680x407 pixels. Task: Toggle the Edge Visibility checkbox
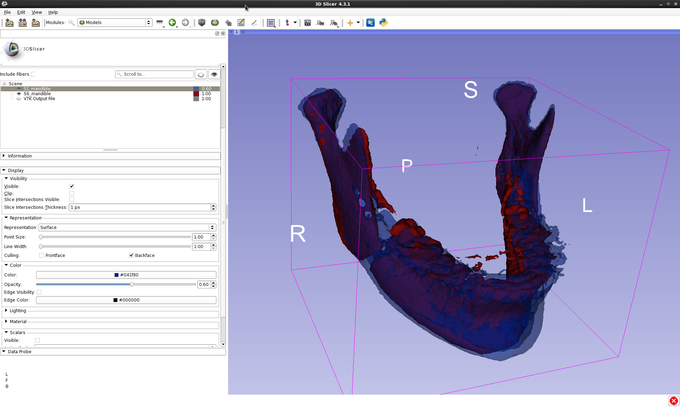coord(40,291)
